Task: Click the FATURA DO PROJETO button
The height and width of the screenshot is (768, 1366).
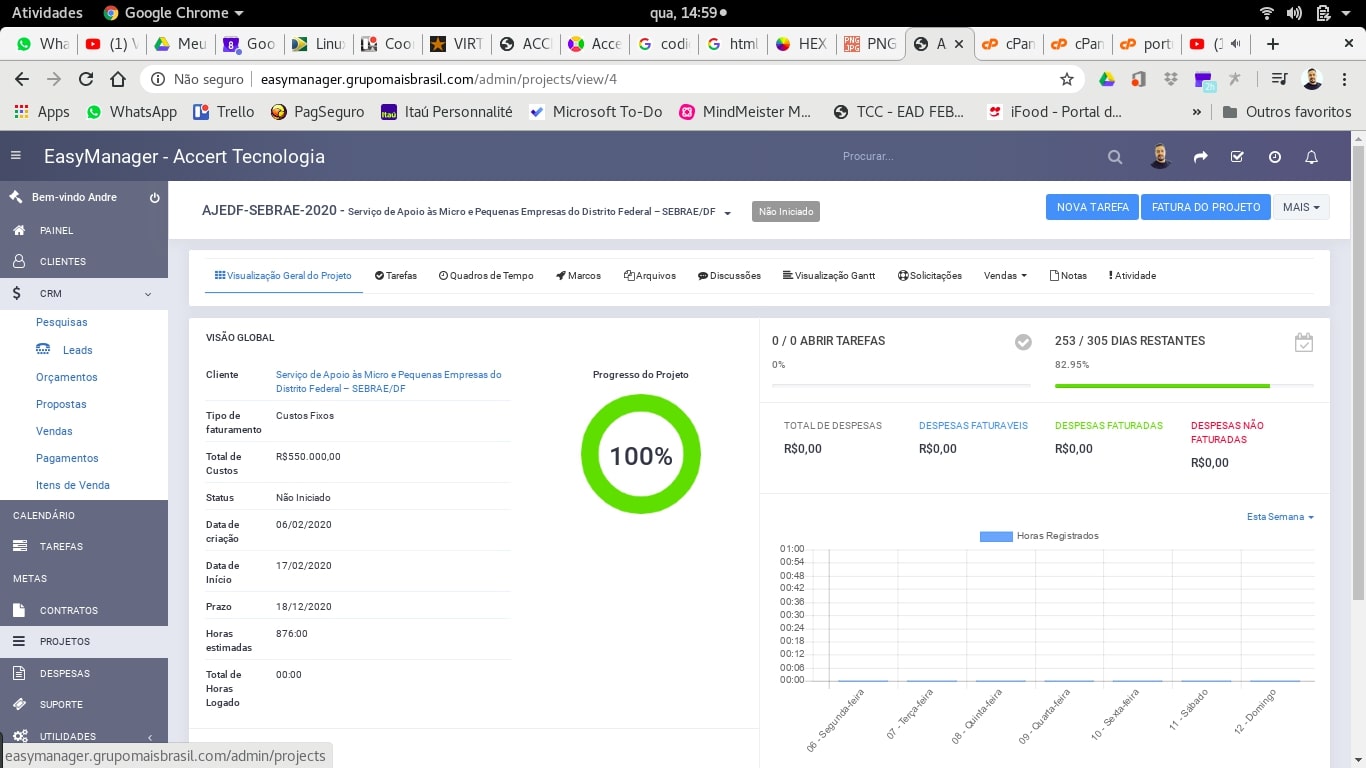Action: pos(1205,207)
